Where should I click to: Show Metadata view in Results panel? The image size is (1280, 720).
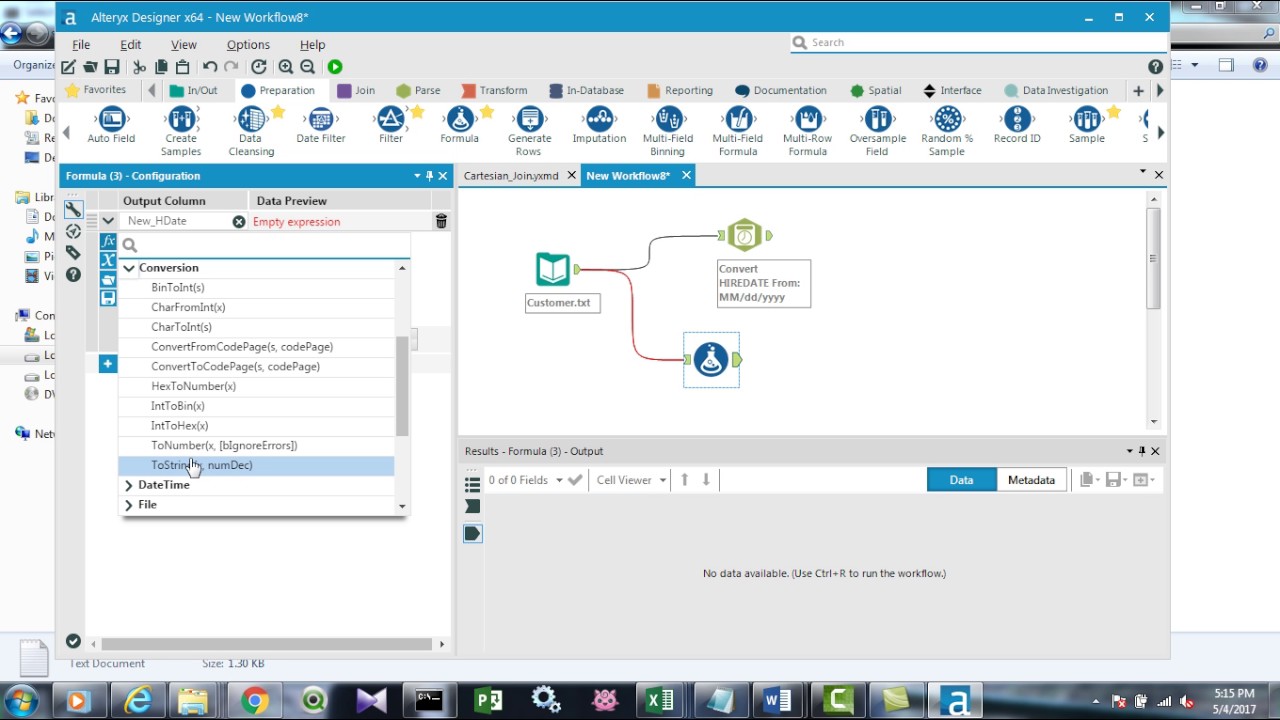coord(1031,480)
